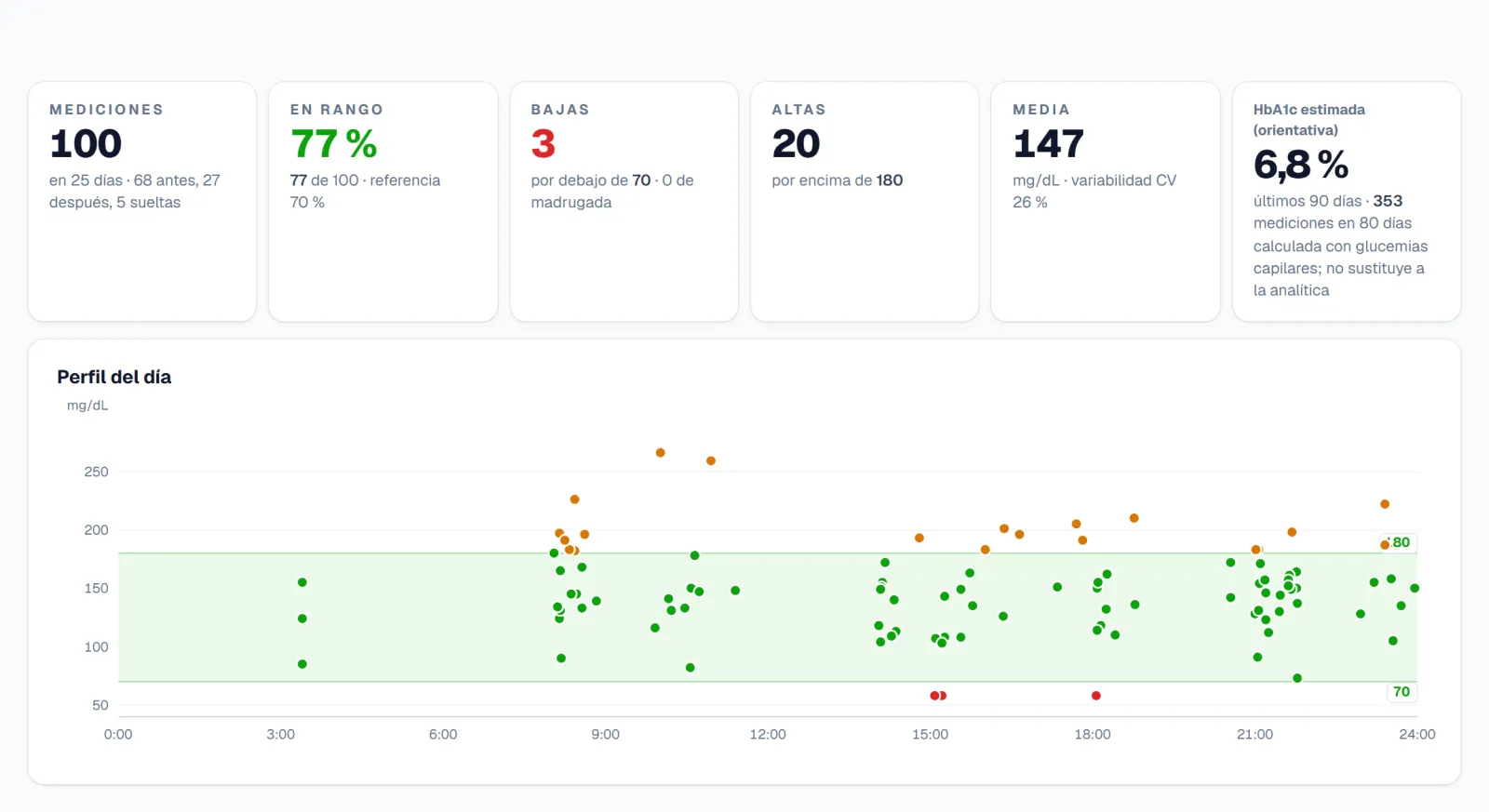Click the 24:00 x-axis label

(1417, 735)
